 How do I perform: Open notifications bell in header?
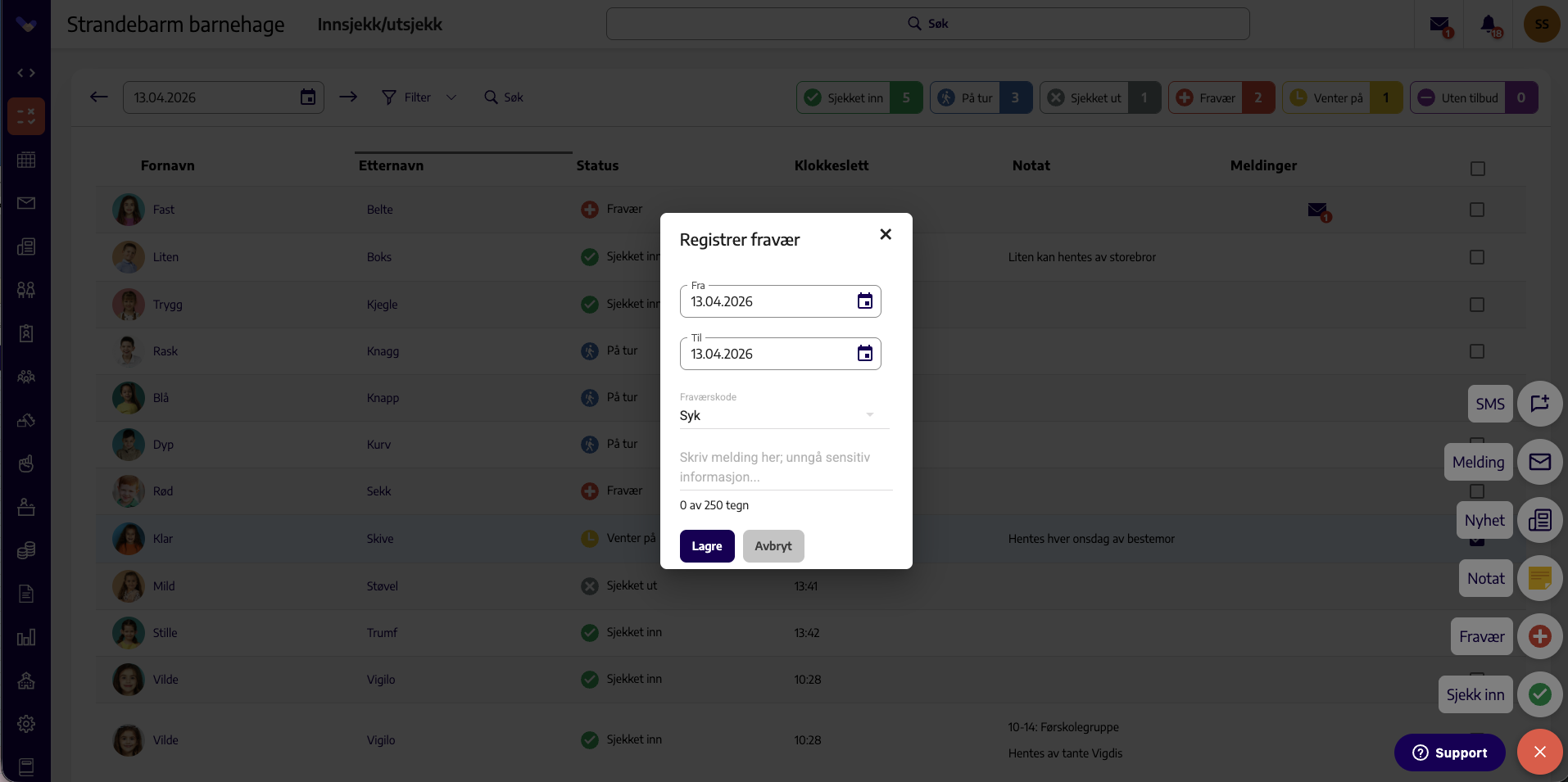tap(1490, 25)
